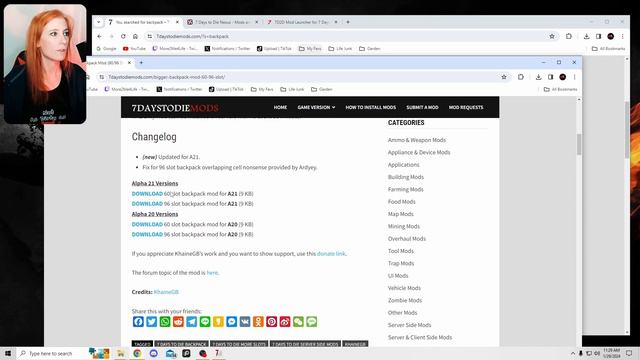Image resolution: width=640 pixels, height=360 pixels.
Task: Open the donate link
Action: tap(331, 253)
